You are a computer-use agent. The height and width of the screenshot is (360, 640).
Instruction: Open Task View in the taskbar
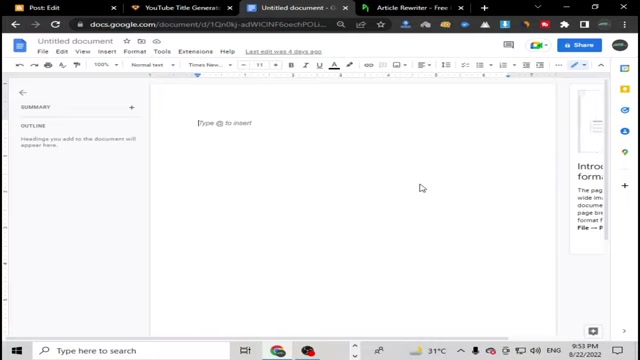pos(245,351)
